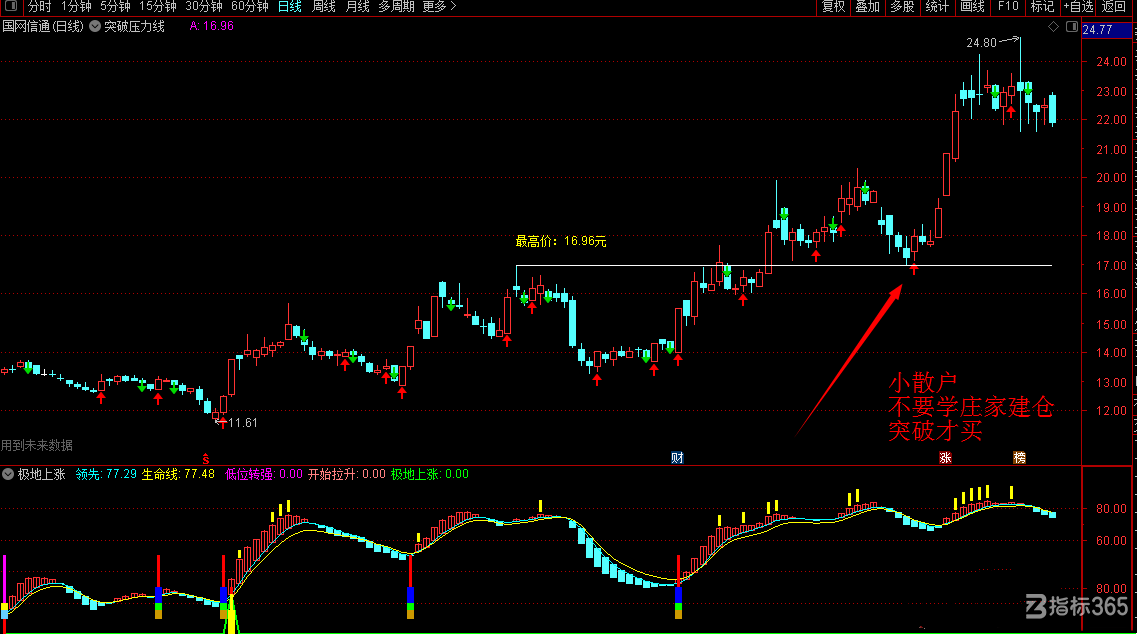This screenshot has height=634, width=1137.
Task: Activate the 画线 drawing tools
Action: (x=972, y=7)
